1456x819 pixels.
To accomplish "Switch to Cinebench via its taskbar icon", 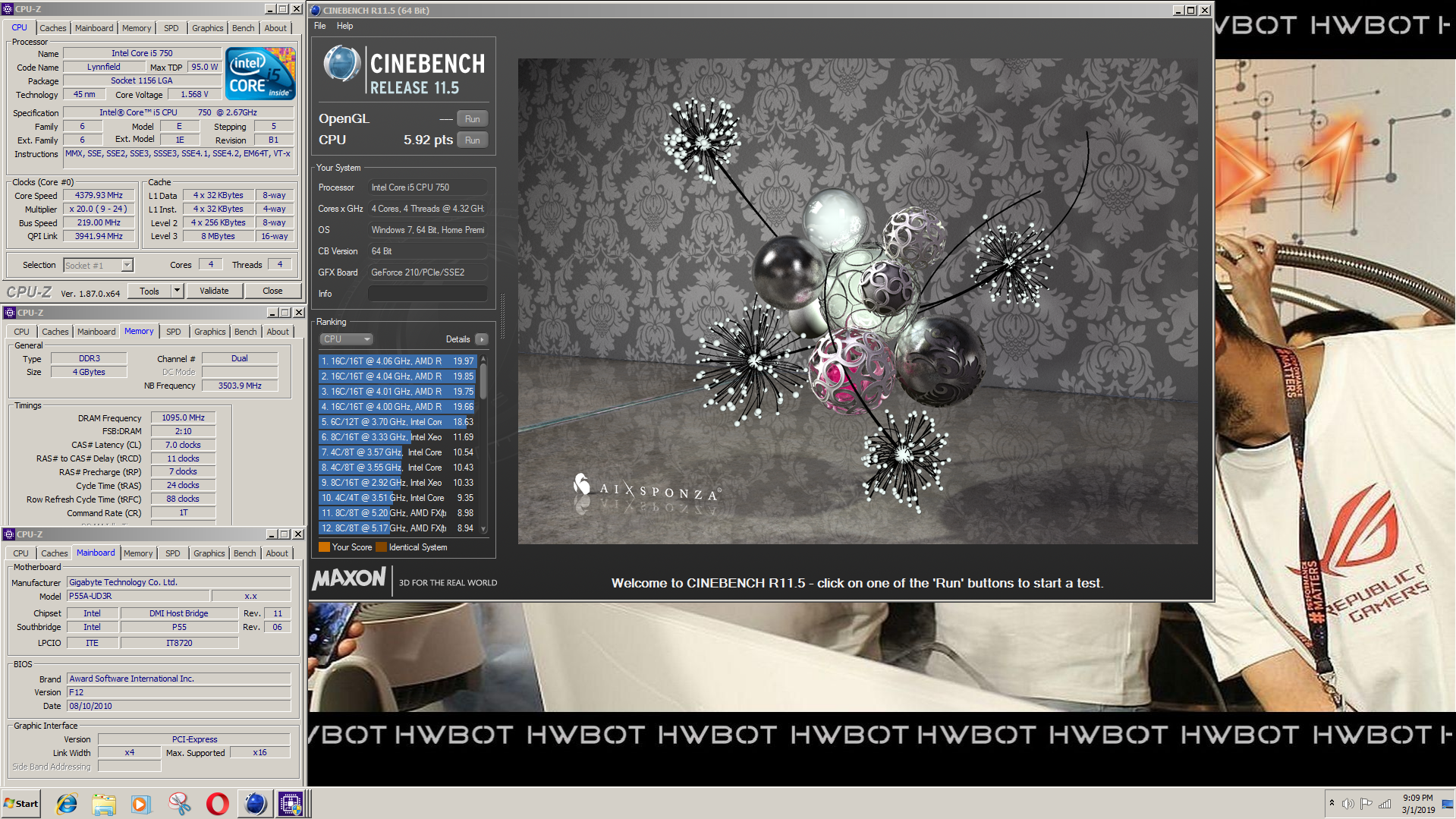I will pyautogui.click(x=255, y=804).
